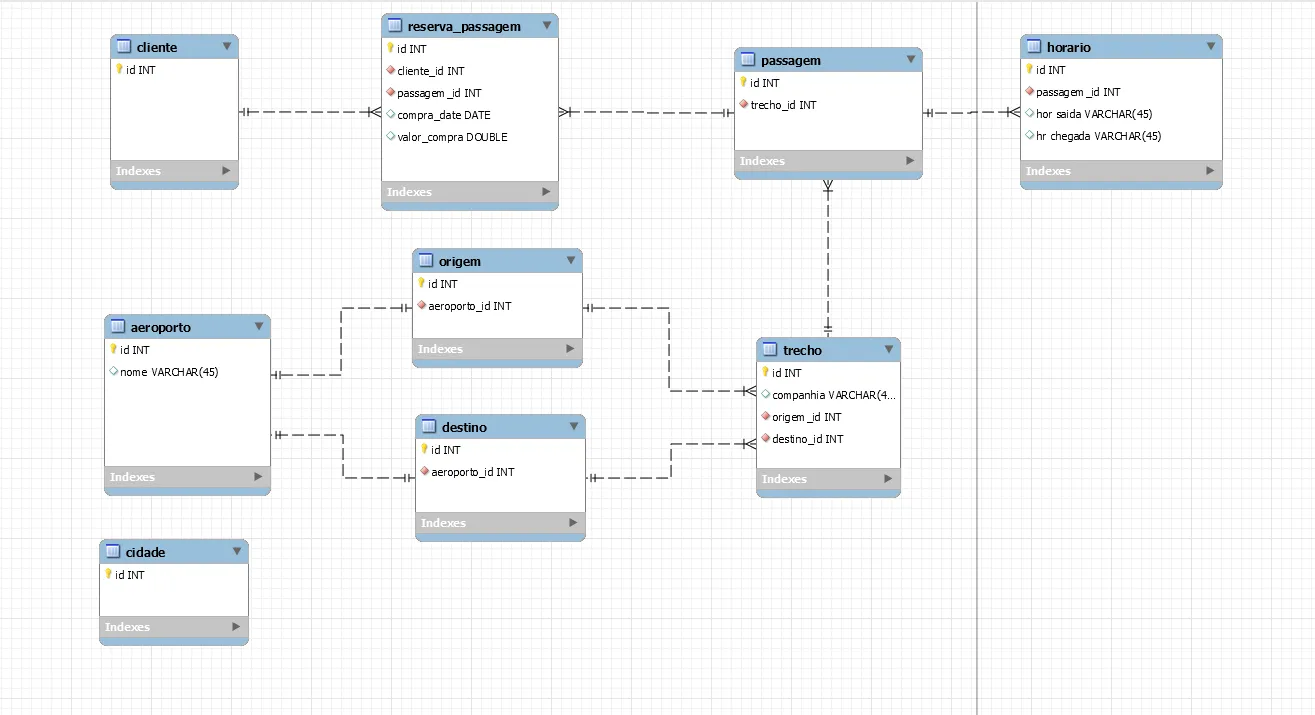Select the valor_compra DOUBLE column
The image size is (1315, 715).
(452, 137)
